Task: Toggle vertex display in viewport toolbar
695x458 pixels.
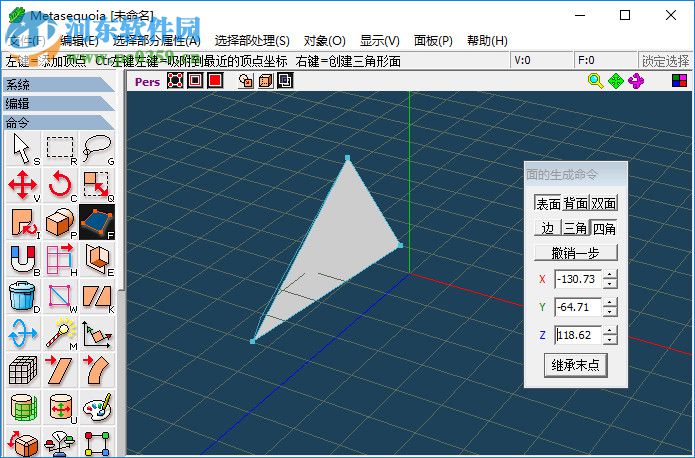Action: [x=175, y=80]
